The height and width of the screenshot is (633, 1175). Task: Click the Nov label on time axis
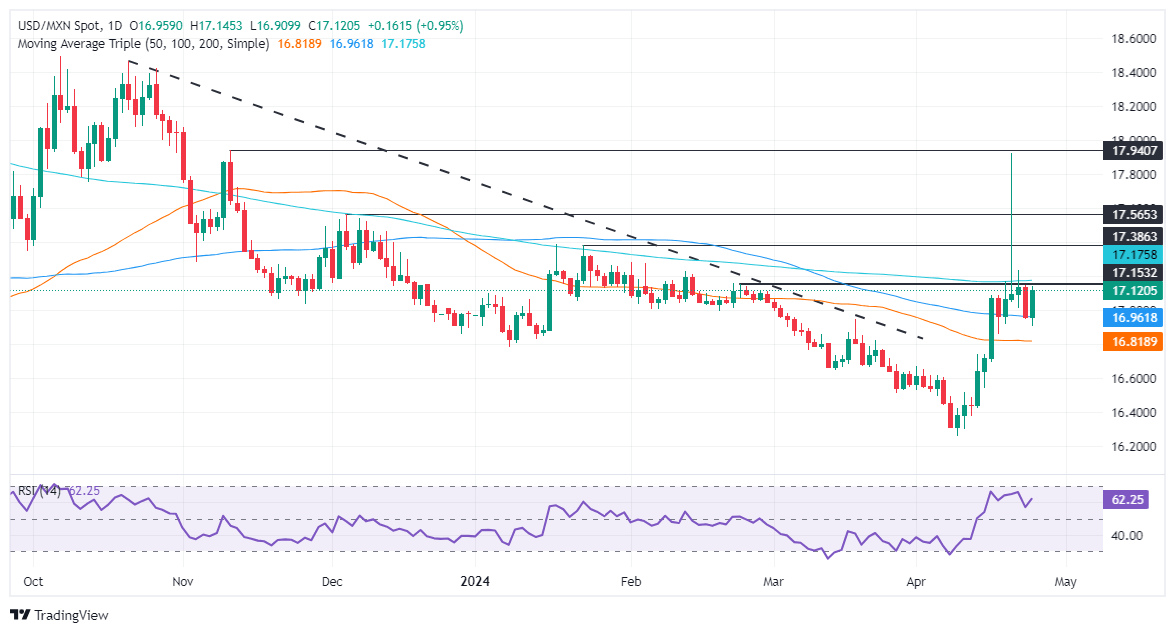pos(183,581)
